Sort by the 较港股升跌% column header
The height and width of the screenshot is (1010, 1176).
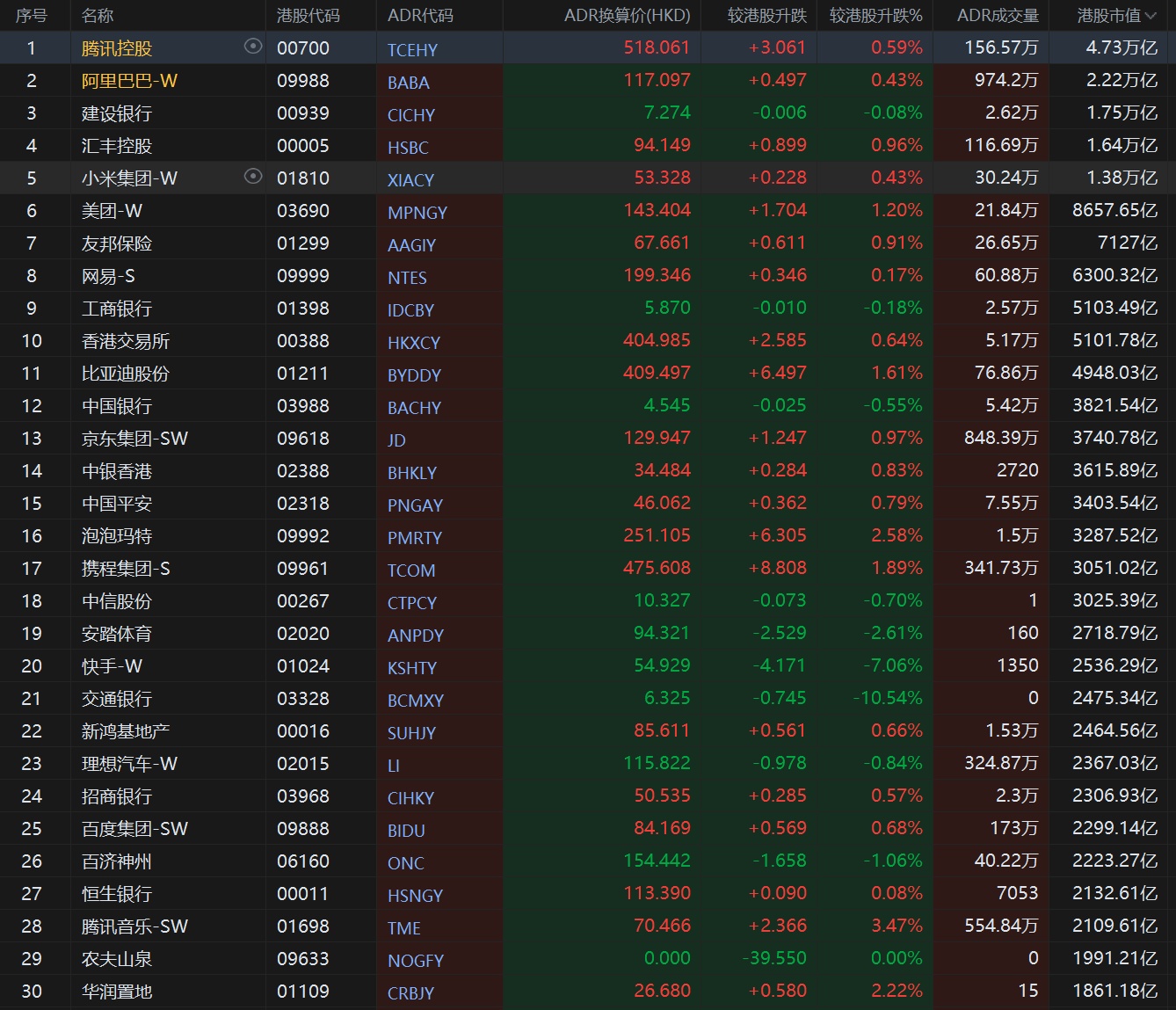pos(875,16)
